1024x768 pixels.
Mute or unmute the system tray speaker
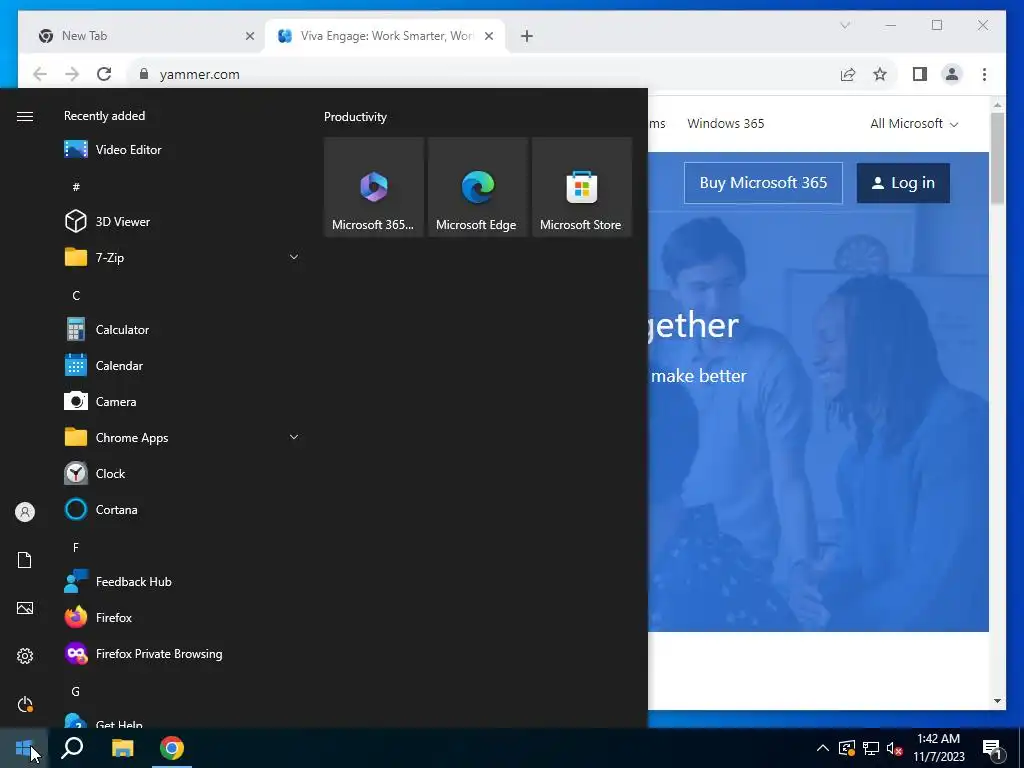895,748
